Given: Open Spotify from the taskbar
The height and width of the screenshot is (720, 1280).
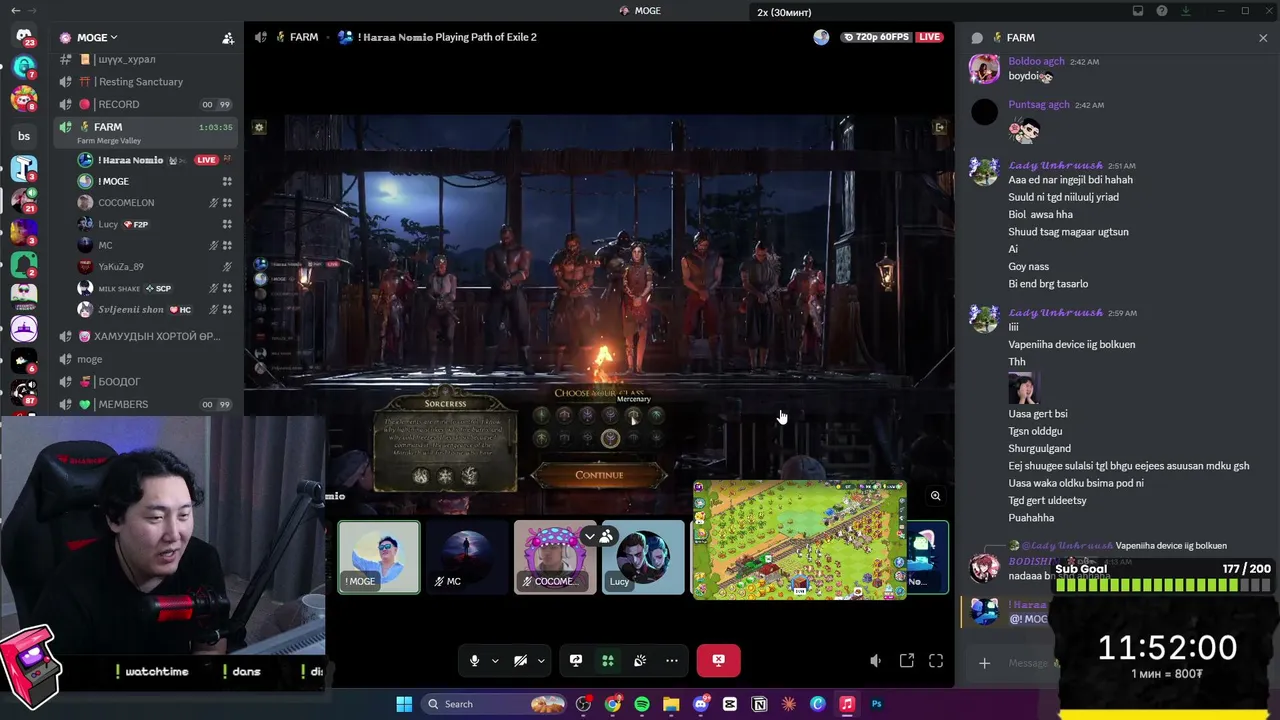Looking at the screenshot, I should tap(642, 704).
